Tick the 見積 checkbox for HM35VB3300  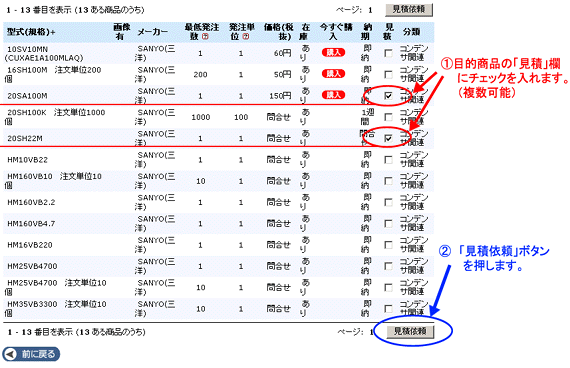coord(388,309)
